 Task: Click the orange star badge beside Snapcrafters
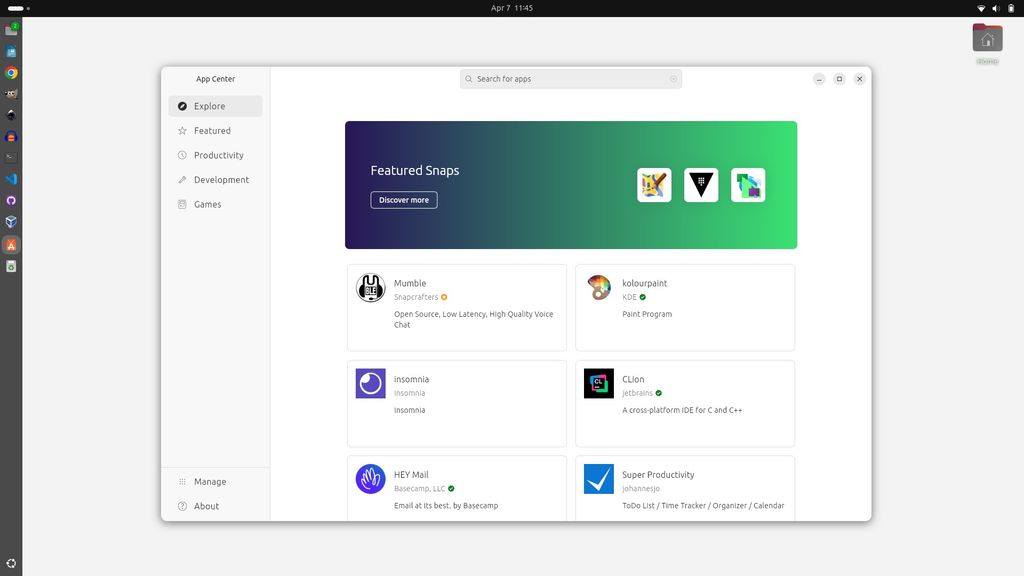click(443, 297)
